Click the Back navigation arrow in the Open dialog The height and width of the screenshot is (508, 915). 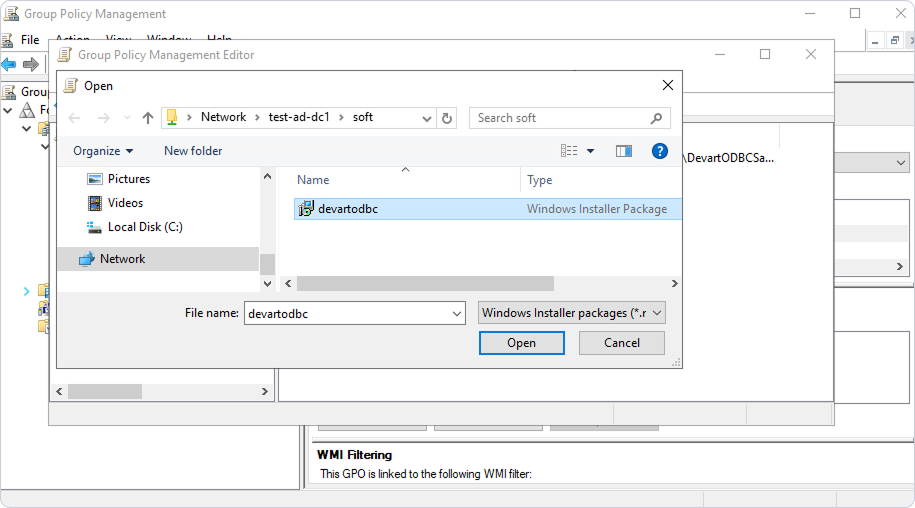[74, 118]
